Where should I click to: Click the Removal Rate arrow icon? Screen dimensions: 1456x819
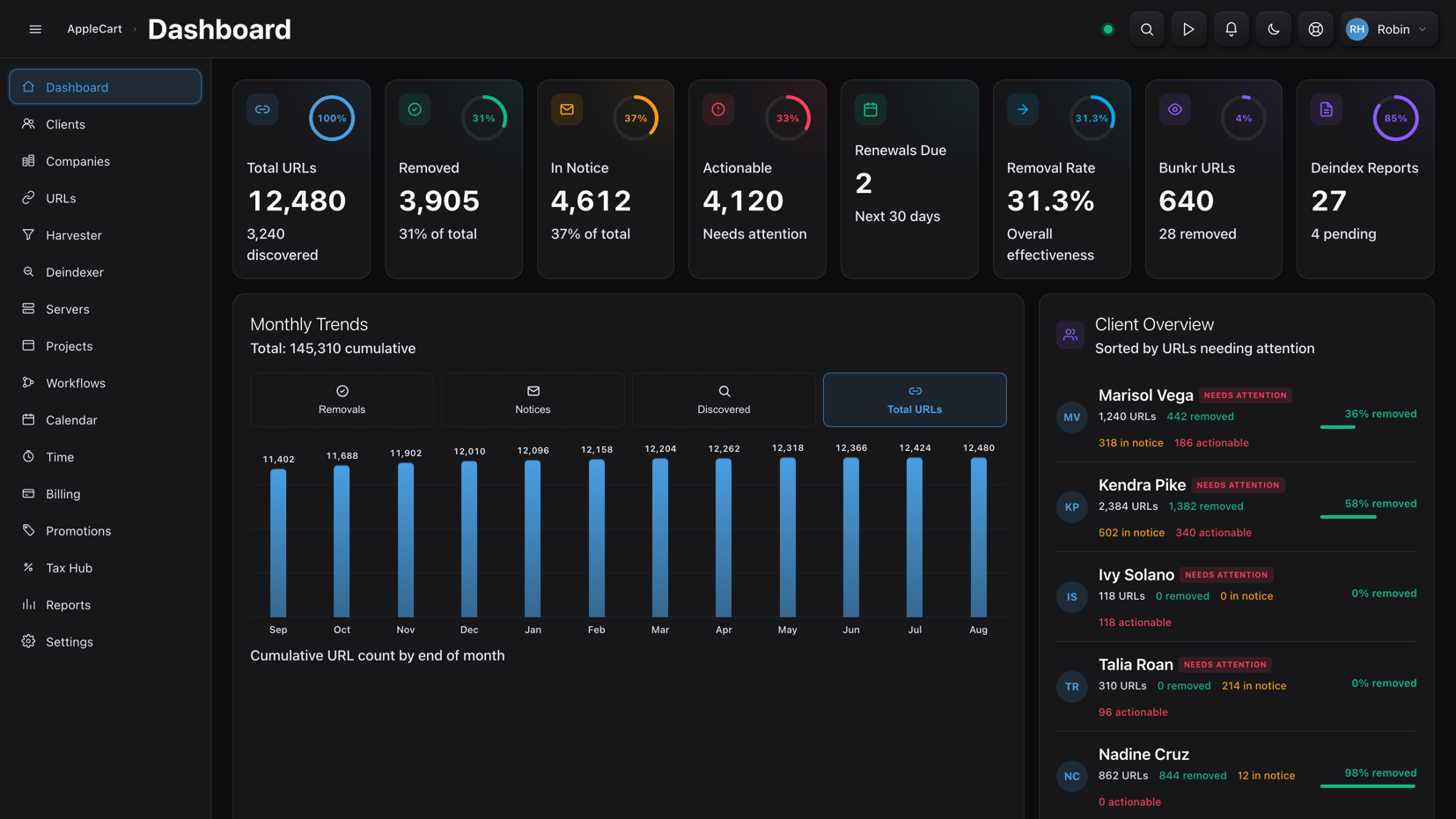coord(1023,109)
